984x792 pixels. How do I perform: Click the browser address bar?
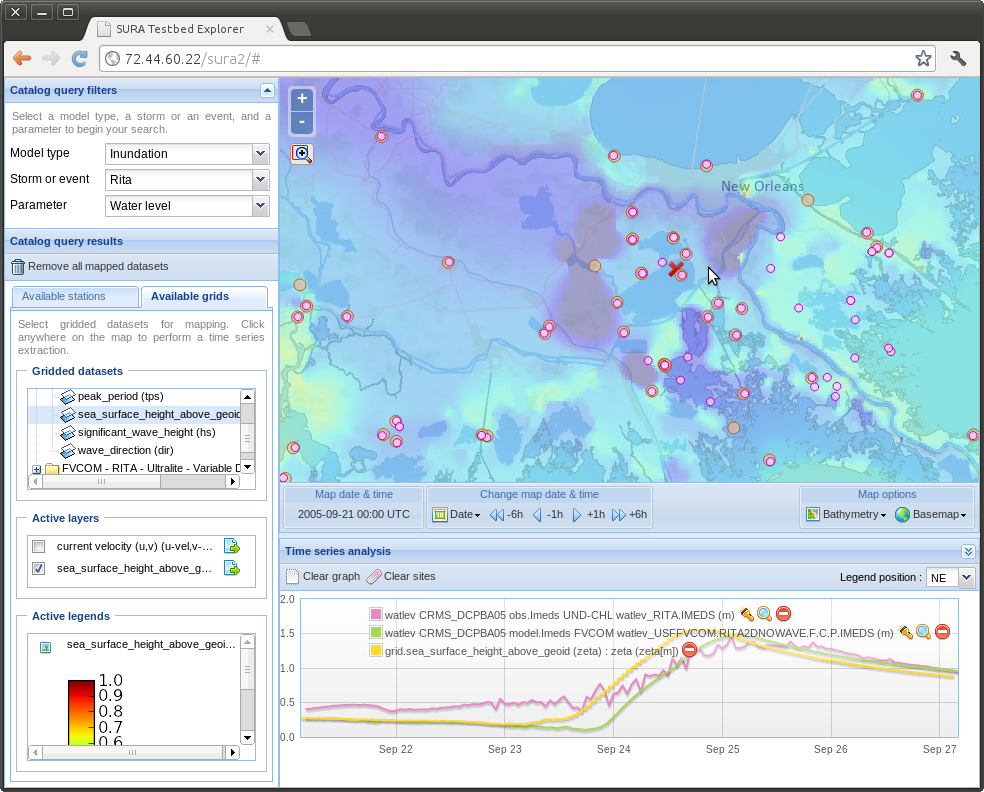[515, 59]
